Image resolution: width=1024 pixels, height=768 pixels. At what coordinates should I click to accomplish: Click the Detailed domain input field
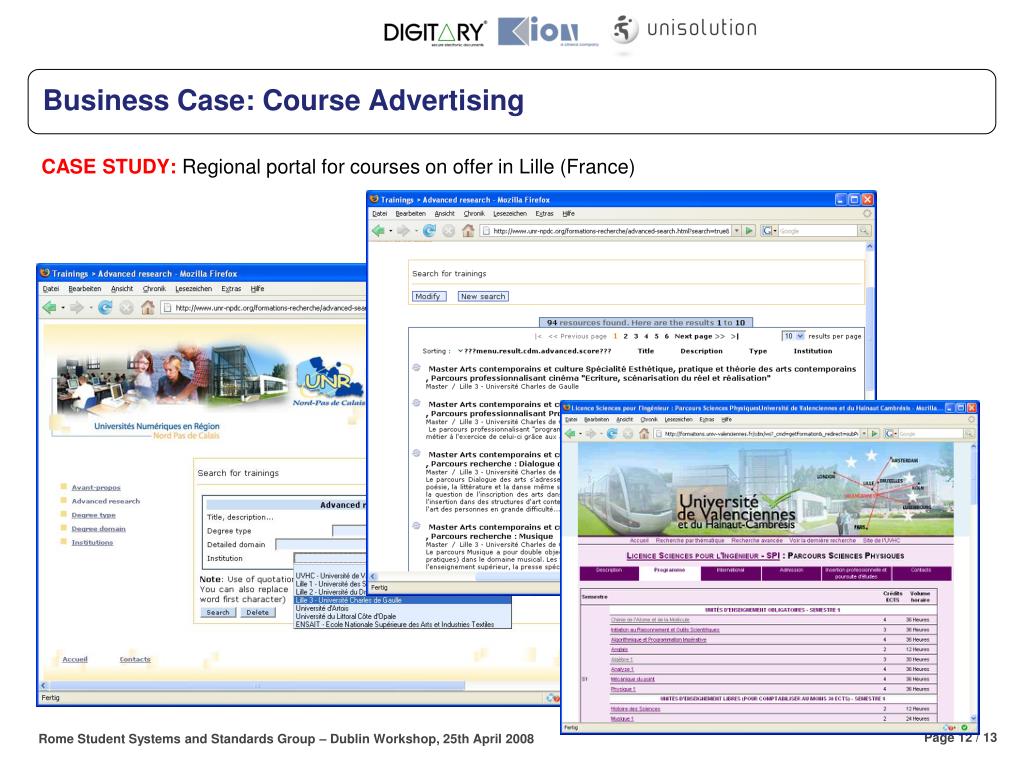[321, 544]
